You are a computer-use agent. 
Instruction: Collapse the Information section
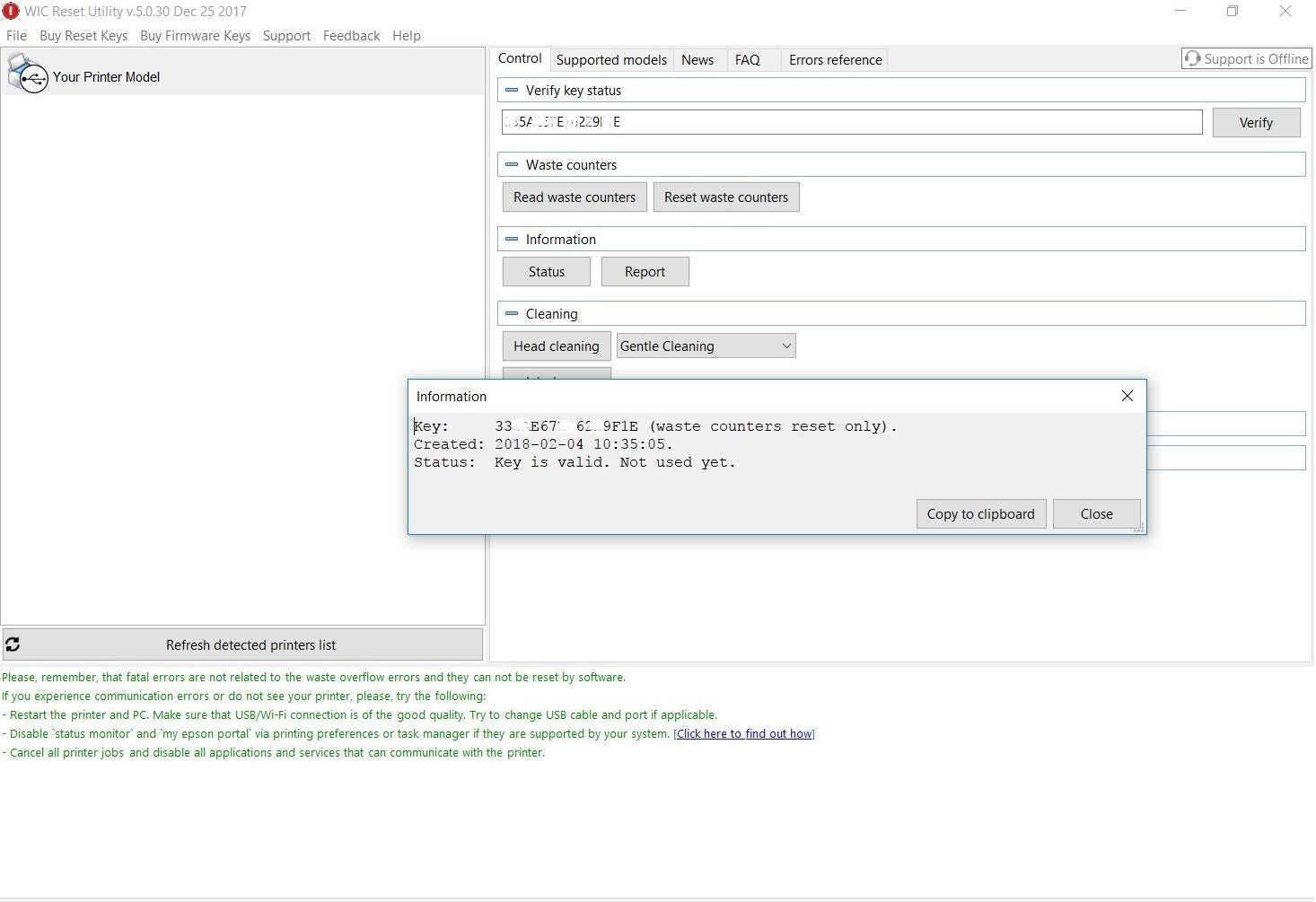click(512, 239)
